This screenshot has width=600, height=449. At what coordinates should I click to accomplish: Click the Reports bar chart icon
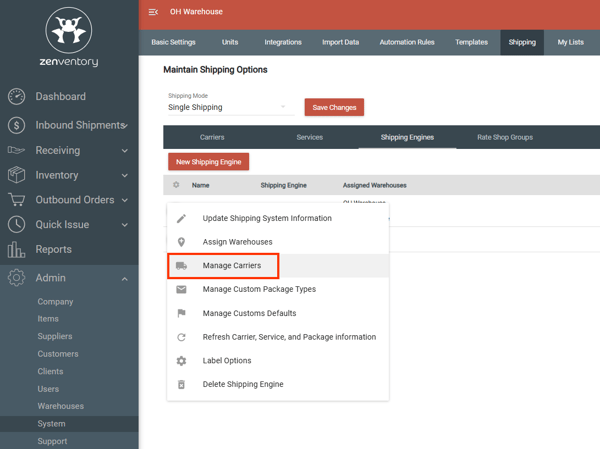point(17,249)
